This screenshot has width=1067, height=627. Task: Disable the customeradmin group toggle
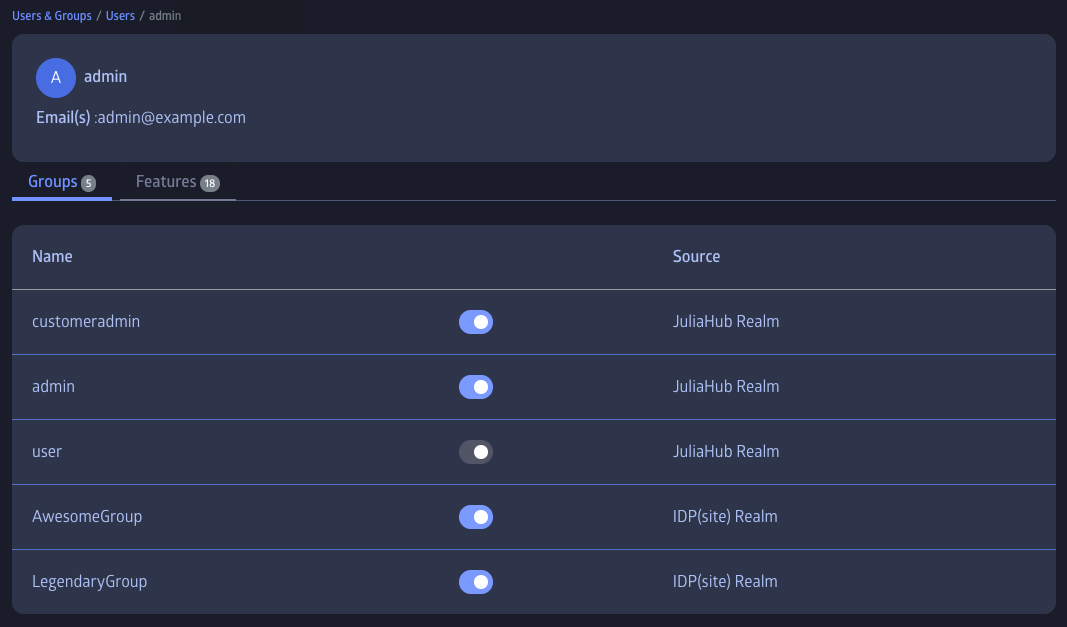pyautogui.click(x=476, y=322)
